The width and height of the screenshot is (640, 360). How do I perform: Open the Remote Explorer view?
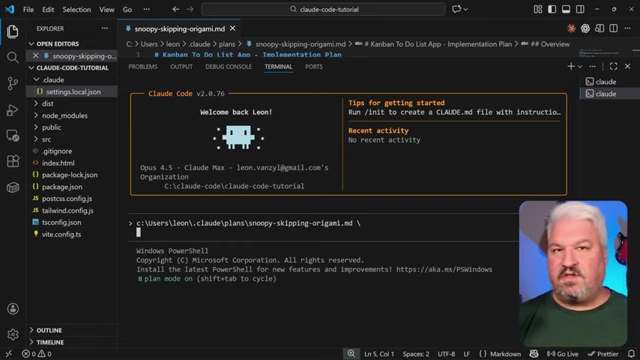click(13, 136)
